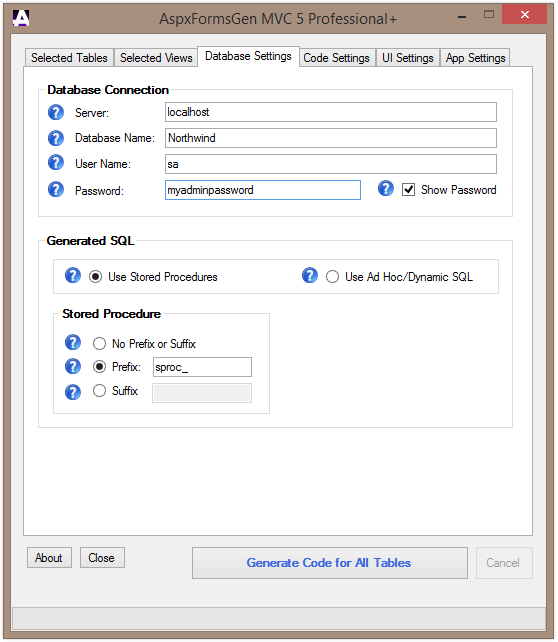The width and height of the screenshot is (558, 642).
Task: Minimize the AspxFormsGen window
Action: coord(462,17)
